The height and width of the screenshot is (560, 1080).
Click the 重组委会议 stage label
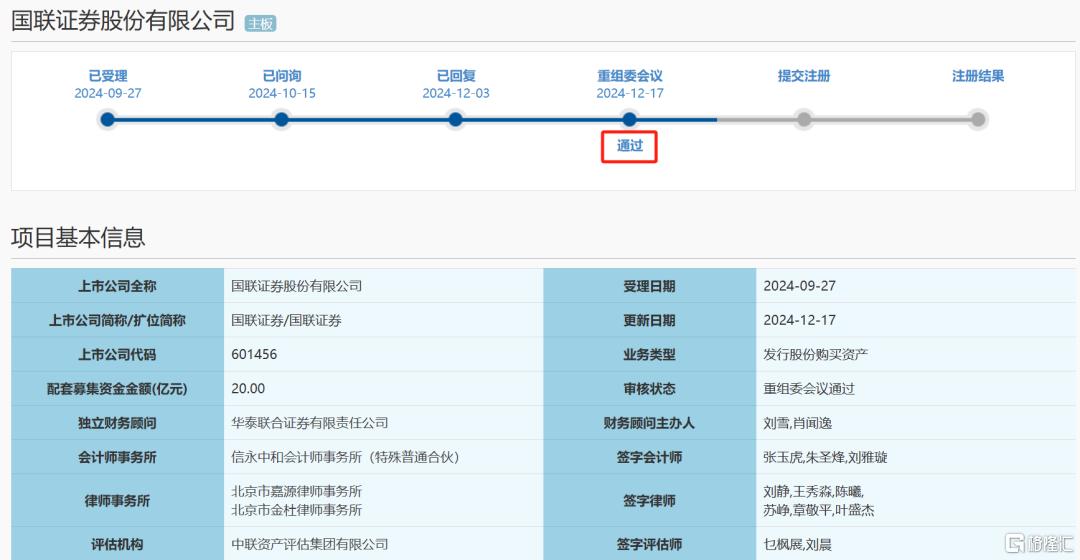[630, 76]
